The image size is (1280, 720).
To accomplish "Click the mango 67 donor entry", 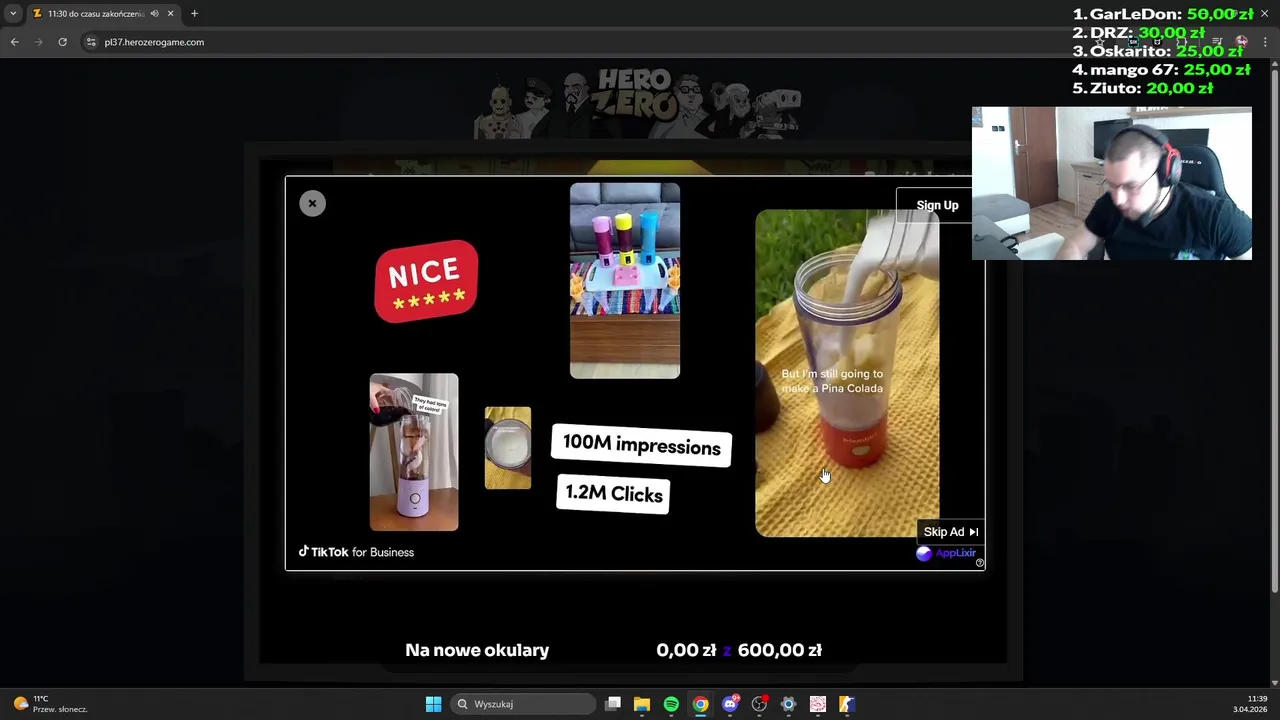I will [x=1162, y=70].
